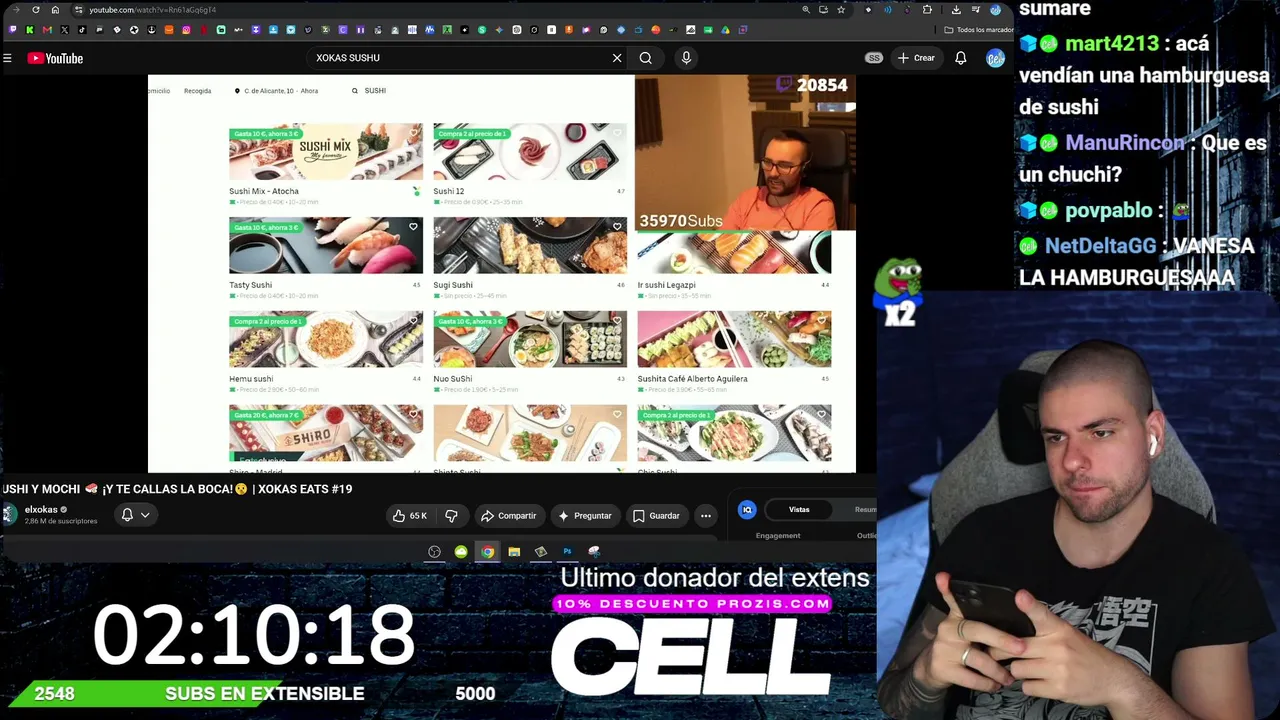Screen dimensions: 1280x720
Task: Open YouTube notifications bell in header
Action: (961, 58)
